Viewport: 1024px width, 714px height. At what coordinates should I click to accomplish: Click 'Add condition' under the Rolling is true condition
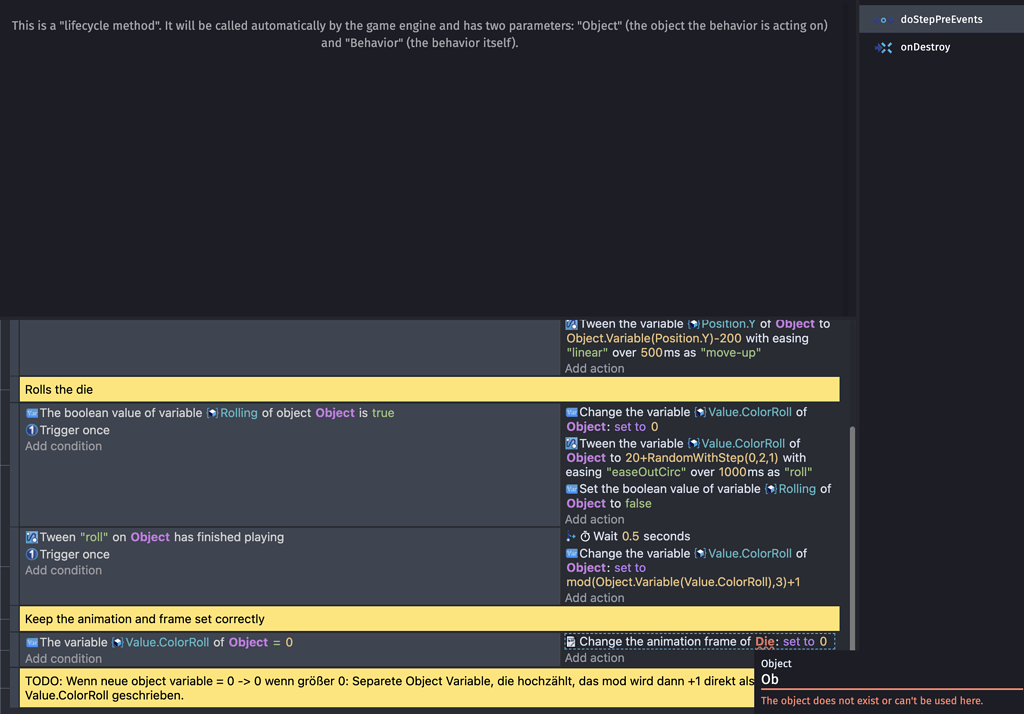(63, 446)
